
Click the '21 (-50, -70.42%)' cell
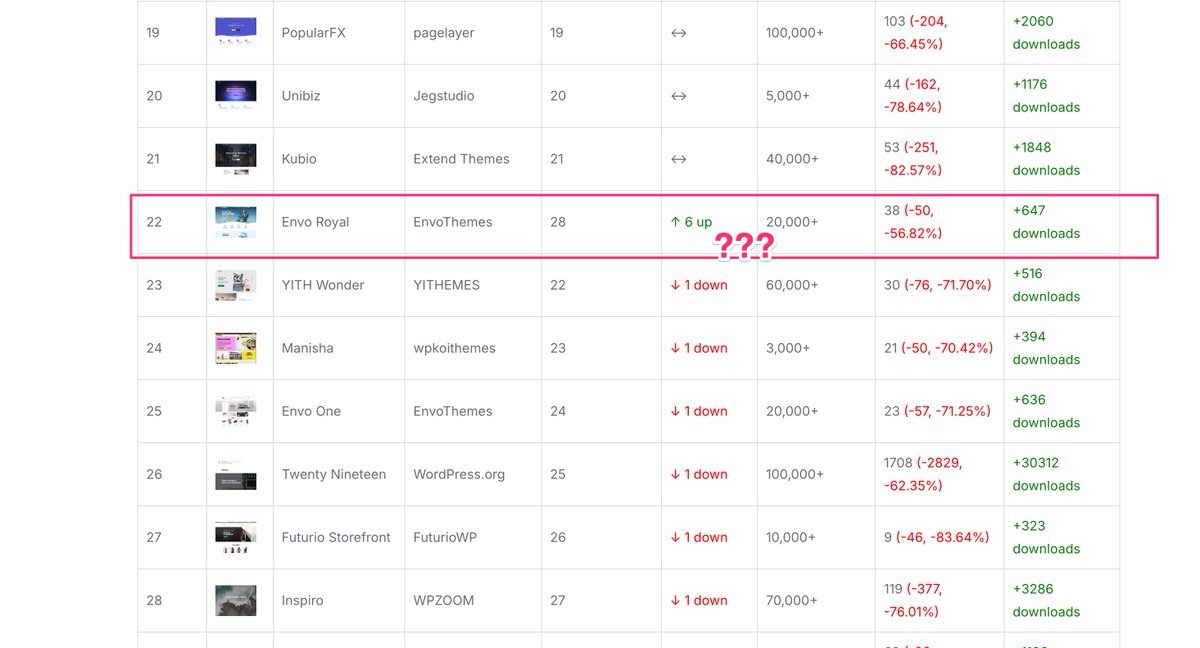point(938,348)
